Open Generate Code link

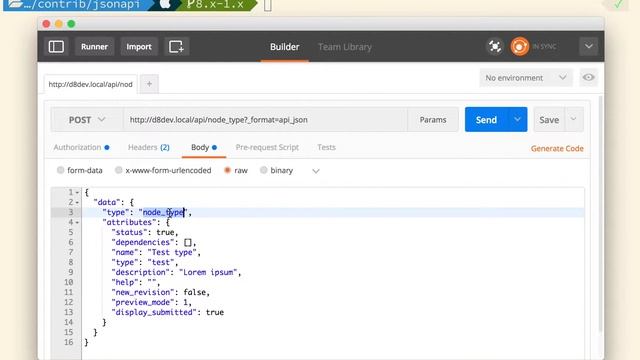557,149
